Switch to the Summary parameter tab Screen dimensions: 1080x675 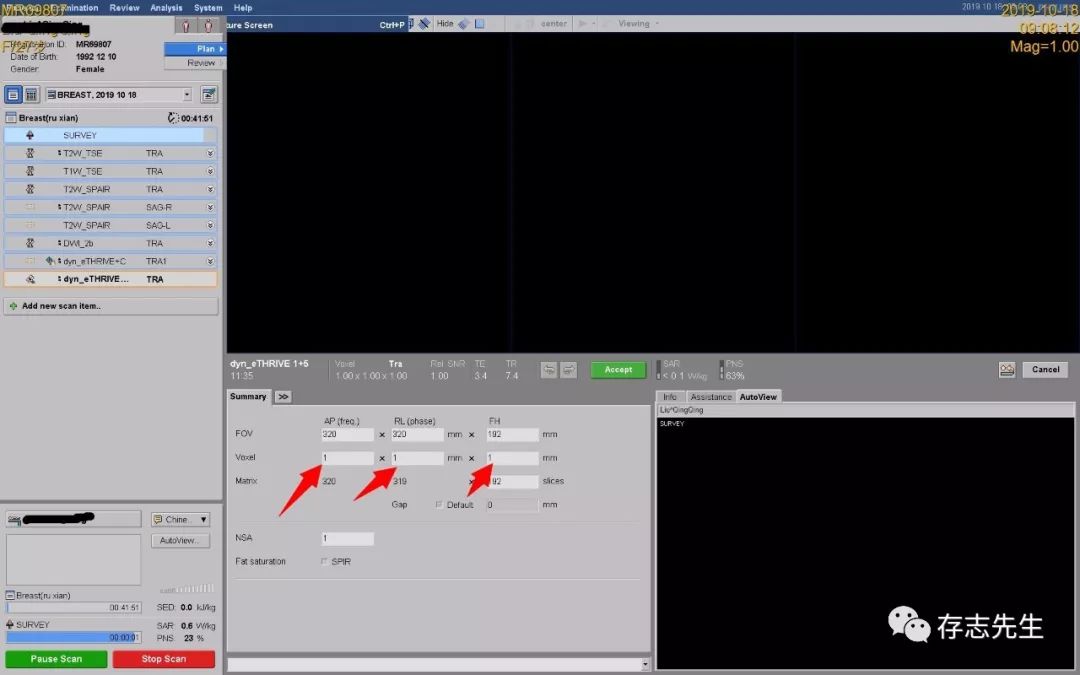tap(248, 397)
